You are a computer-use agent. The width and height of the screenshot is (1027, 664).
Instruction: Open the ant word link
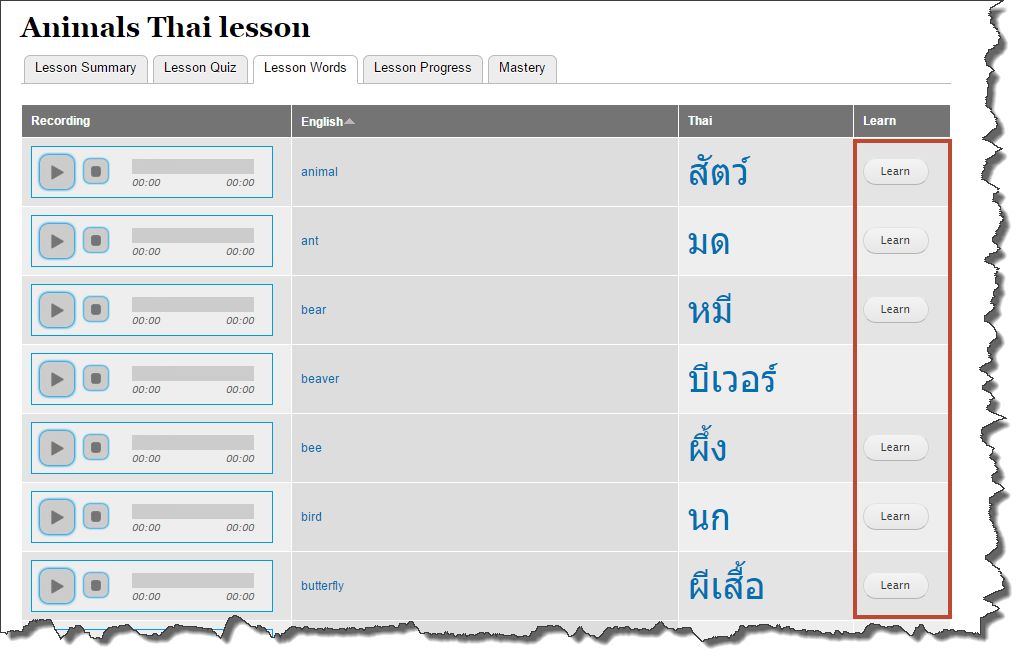tap(310, 241)
